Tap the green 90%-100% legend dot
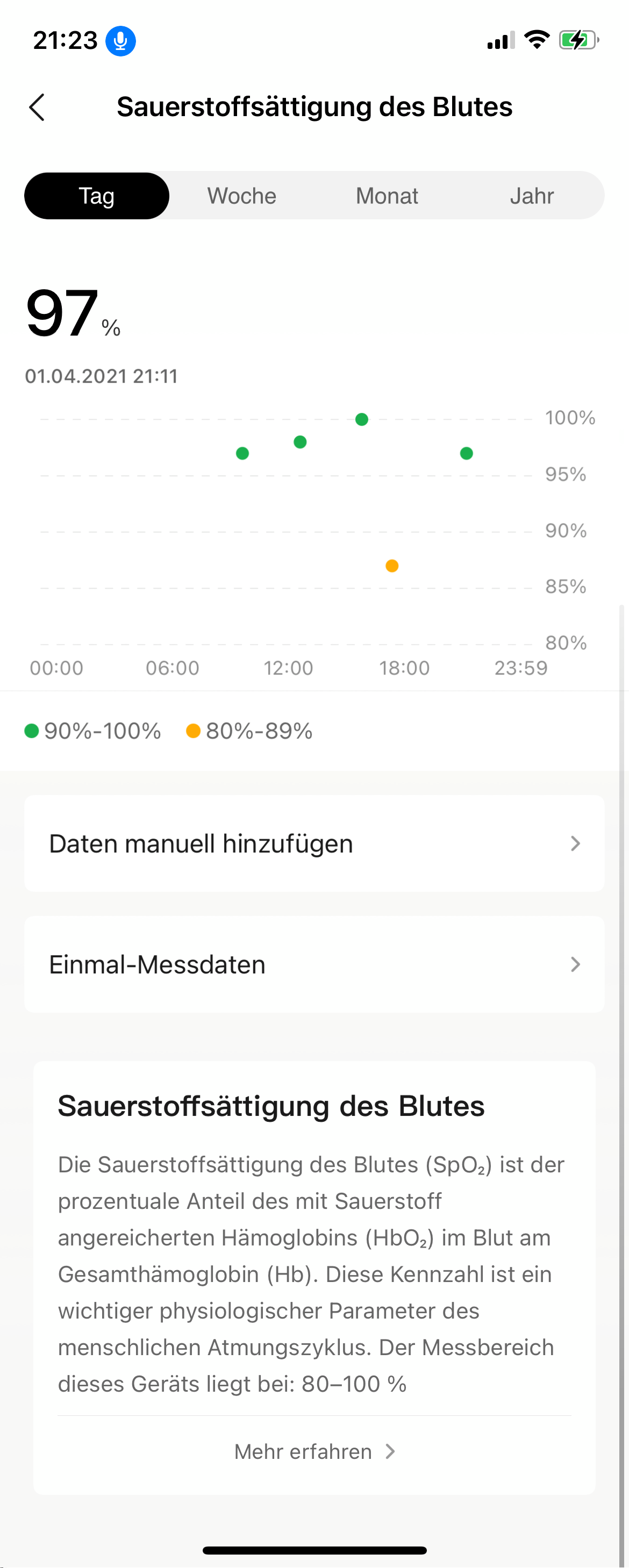Viewport: 629px width, 1568px height. [x=32, y=731]
